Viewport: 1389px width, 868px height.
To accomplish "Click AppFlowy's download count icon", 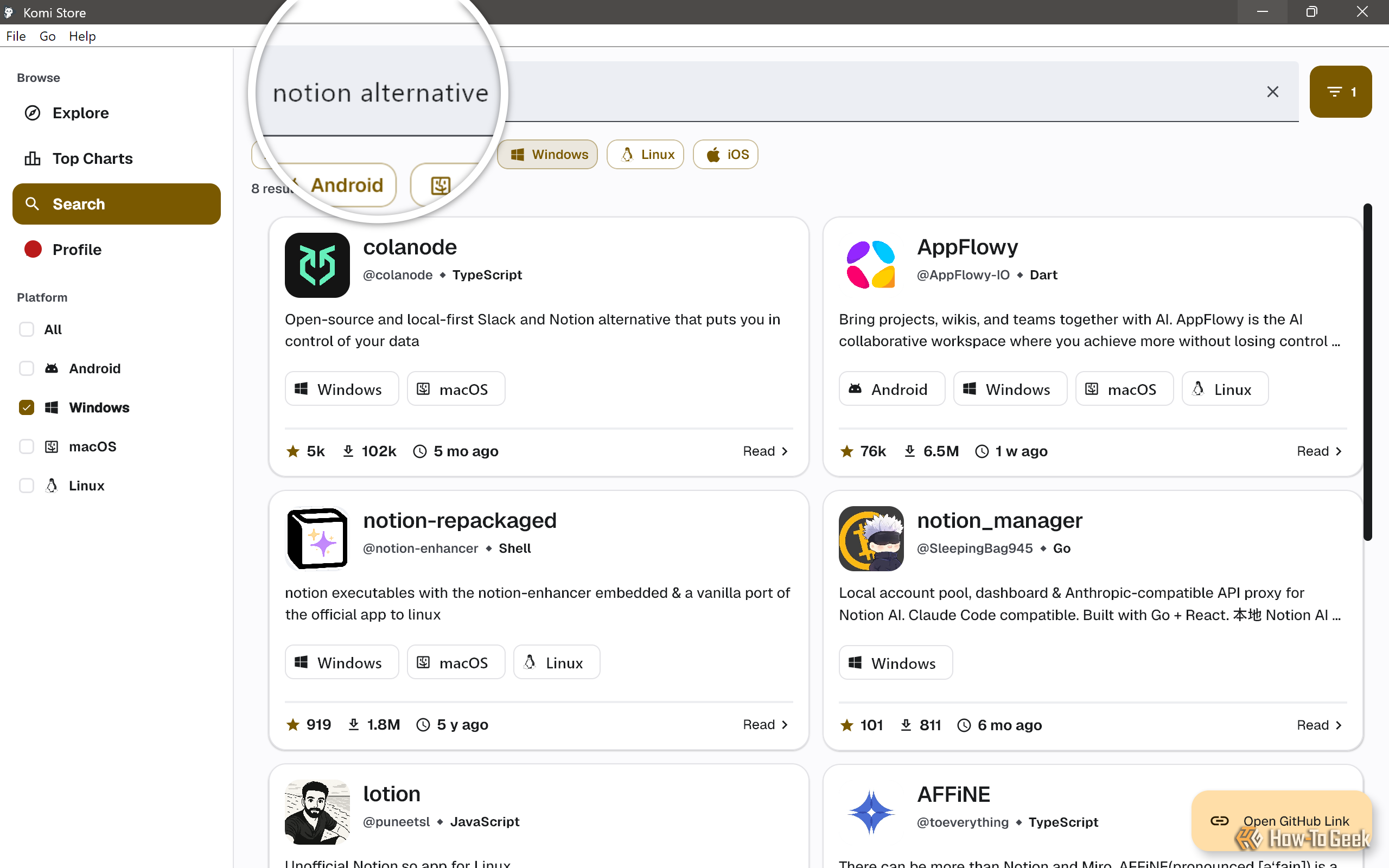I will pyautogui.click(x=910, y=451).
